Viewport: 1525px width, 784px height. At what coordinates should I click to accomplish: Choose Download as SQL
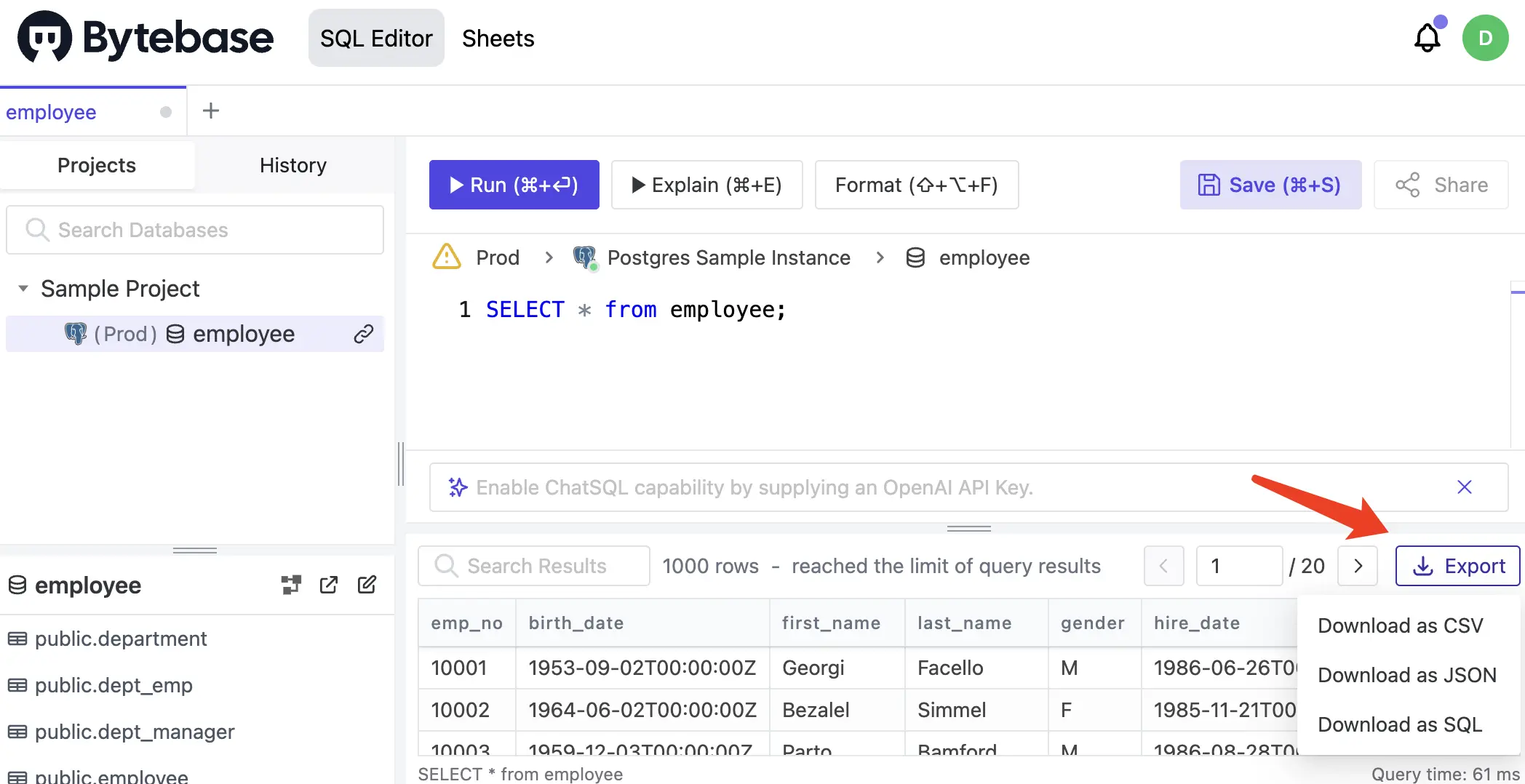[1399, 724]
